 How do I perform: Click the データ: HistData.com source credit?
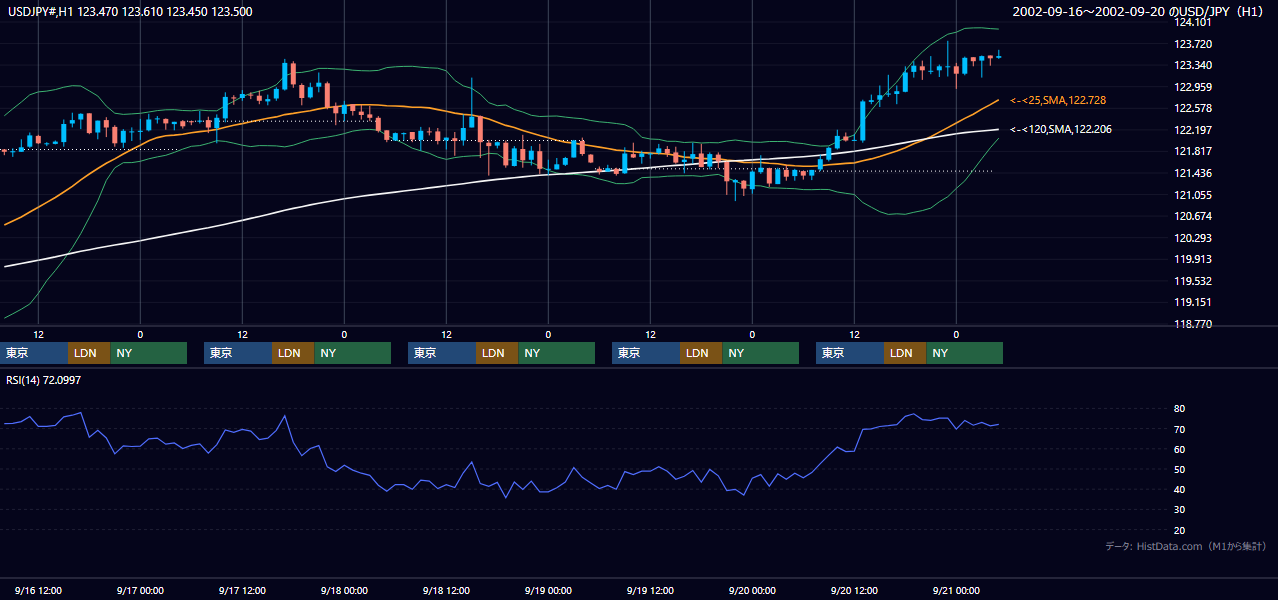coord(1186,546)
